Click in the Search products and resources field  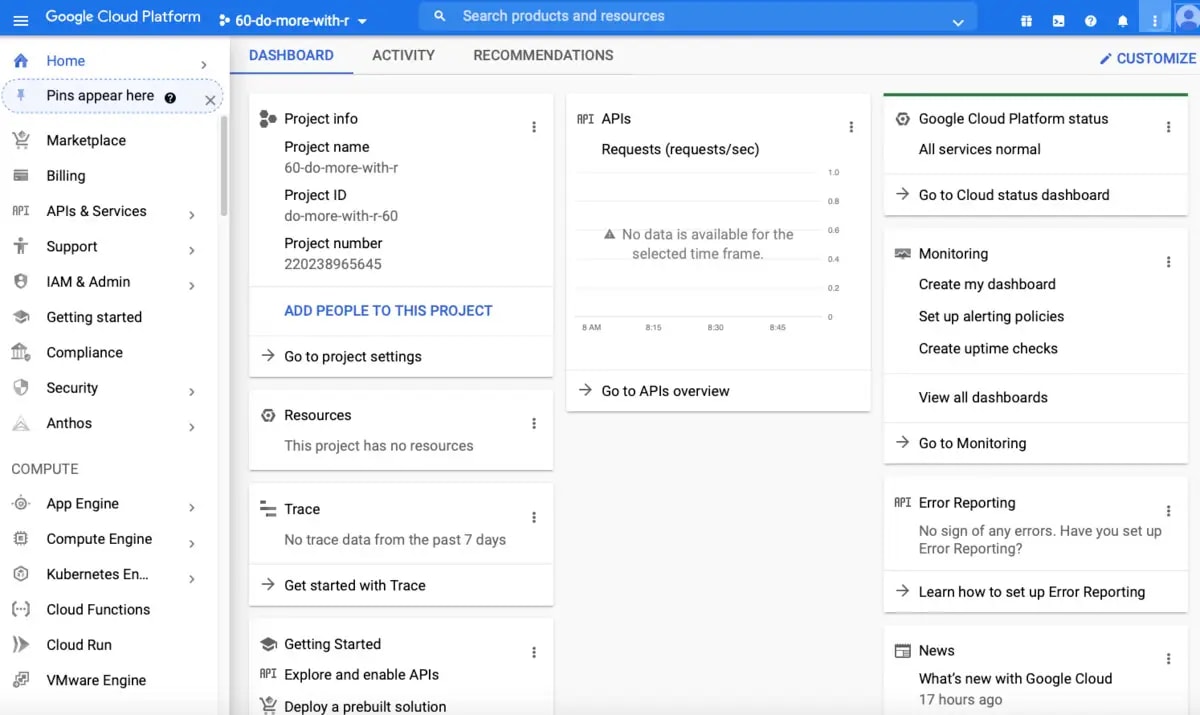pos(700,17)
